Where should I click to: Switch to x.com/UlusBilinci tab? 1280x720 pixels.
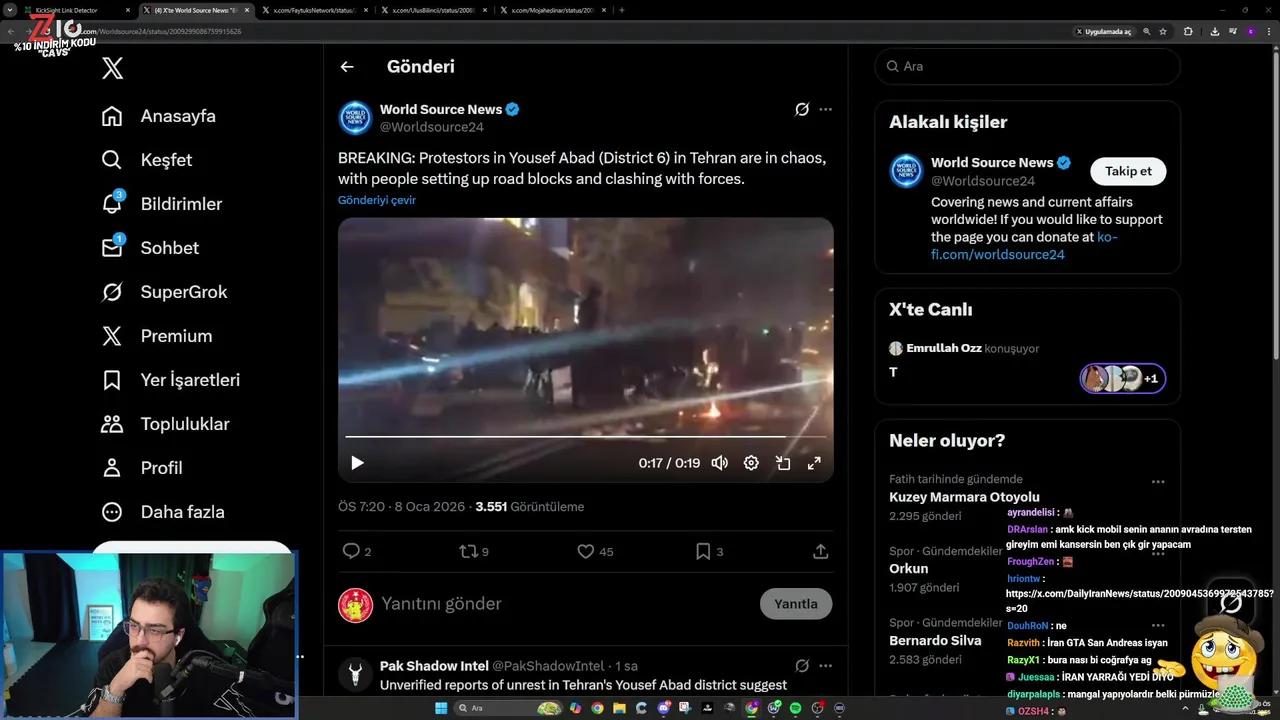[x=435, y=10]
